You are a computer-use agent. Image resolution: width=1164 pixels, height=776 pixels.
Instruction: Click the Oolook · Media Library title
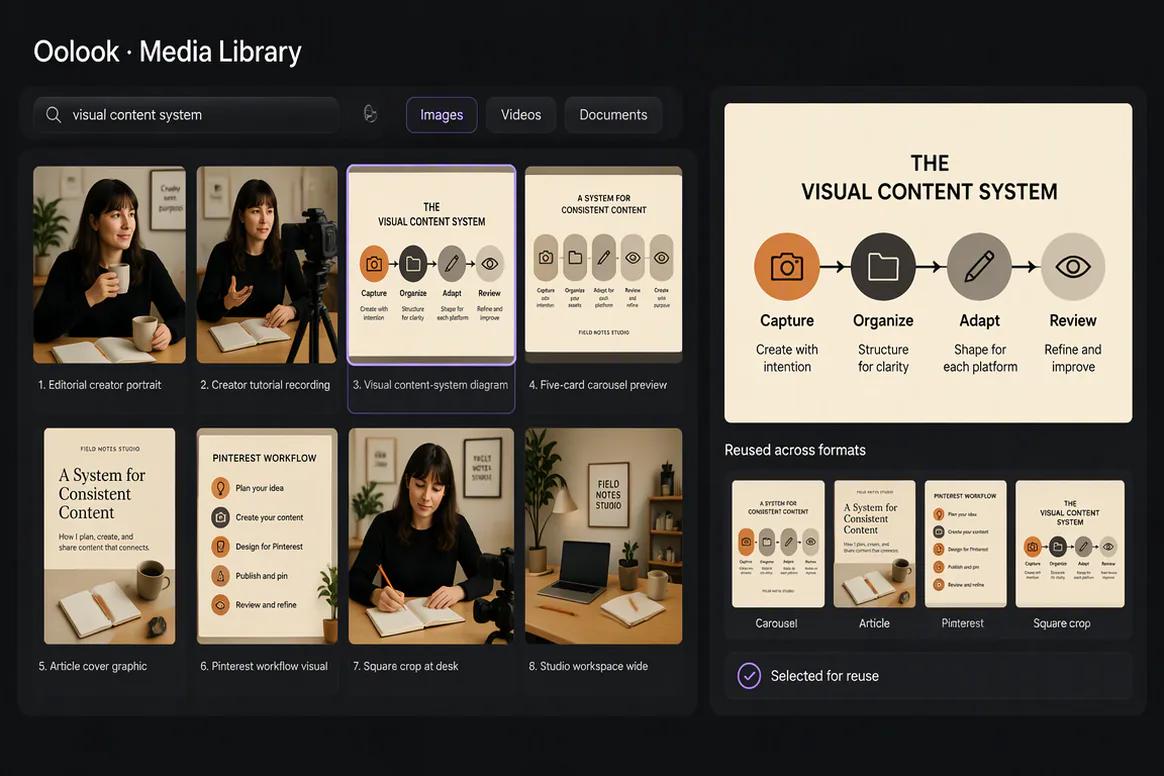[168, 52]
